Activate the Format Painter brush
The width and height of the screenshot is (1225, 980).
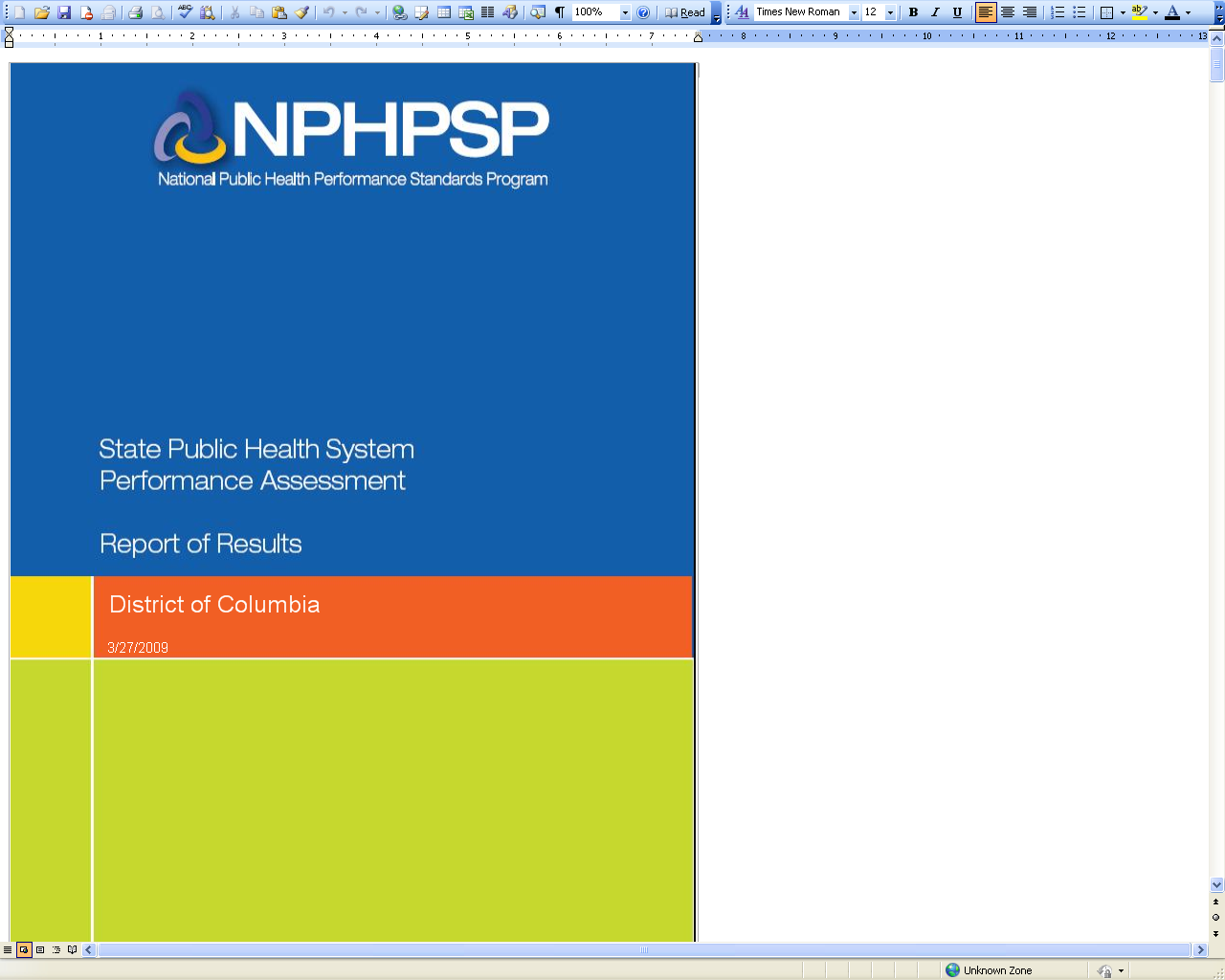click(301, 12)
